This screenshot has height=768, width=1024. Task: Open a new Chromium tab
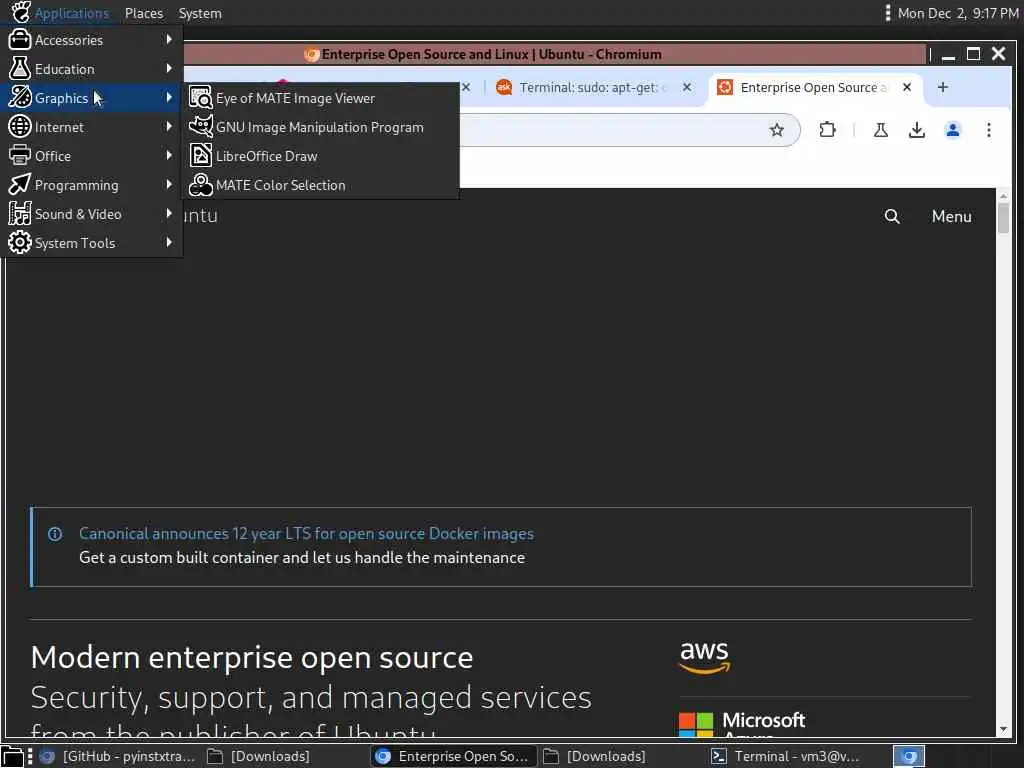point(942,87)
